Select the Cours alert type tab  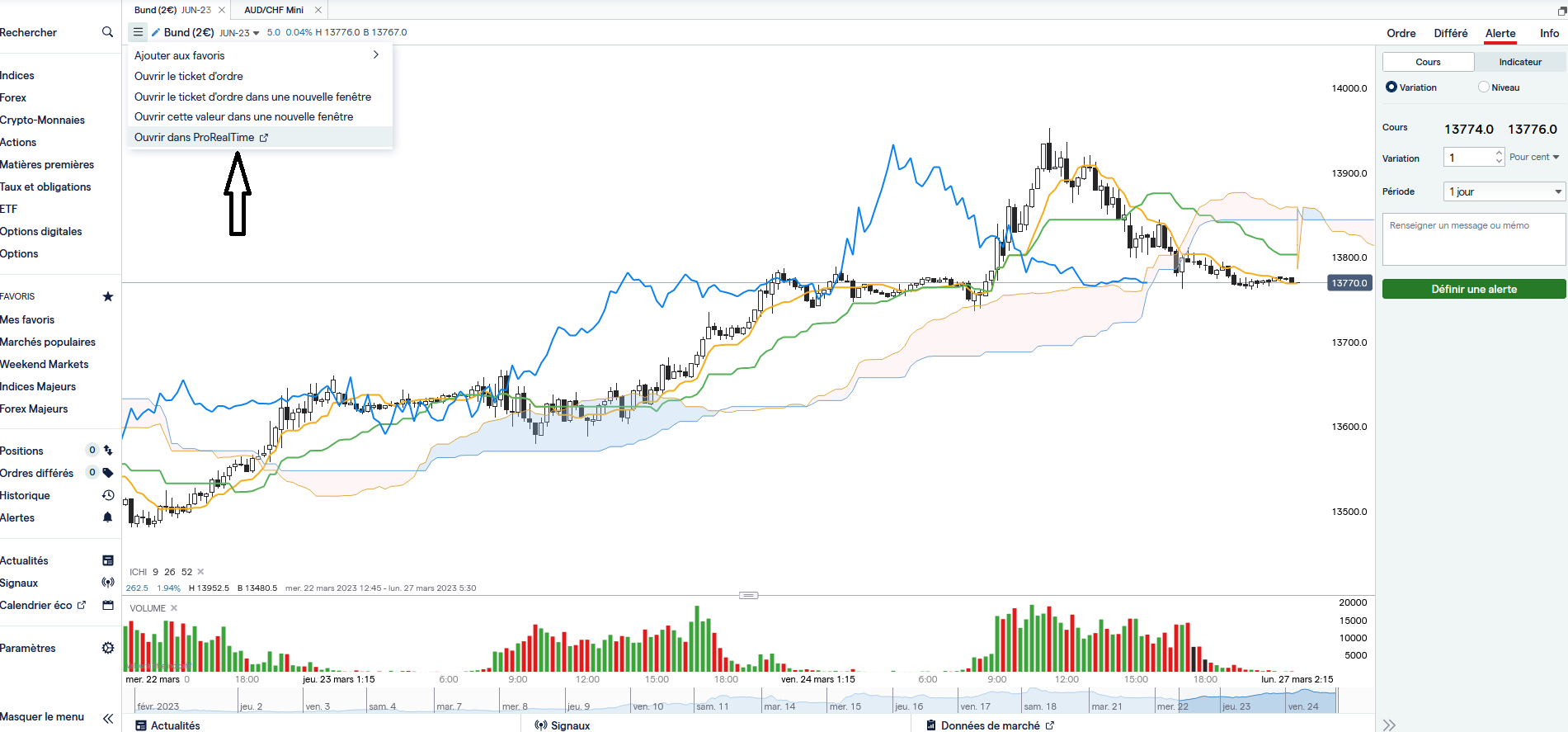point(1429,62)
